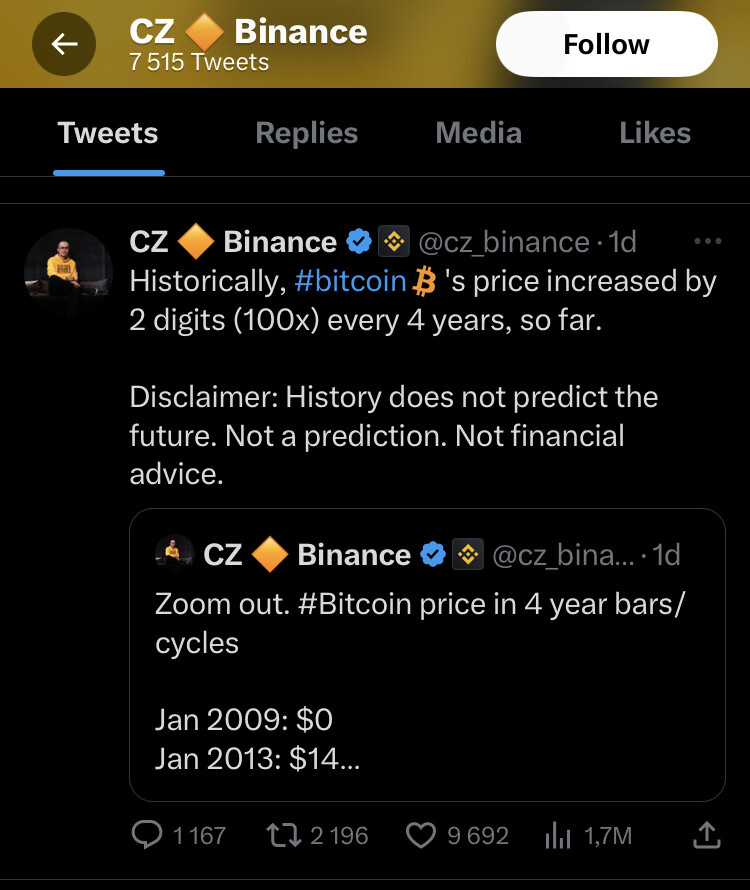Follow CZ Binance
This screenshot has height=890, width=750.
tap(606, 44)
